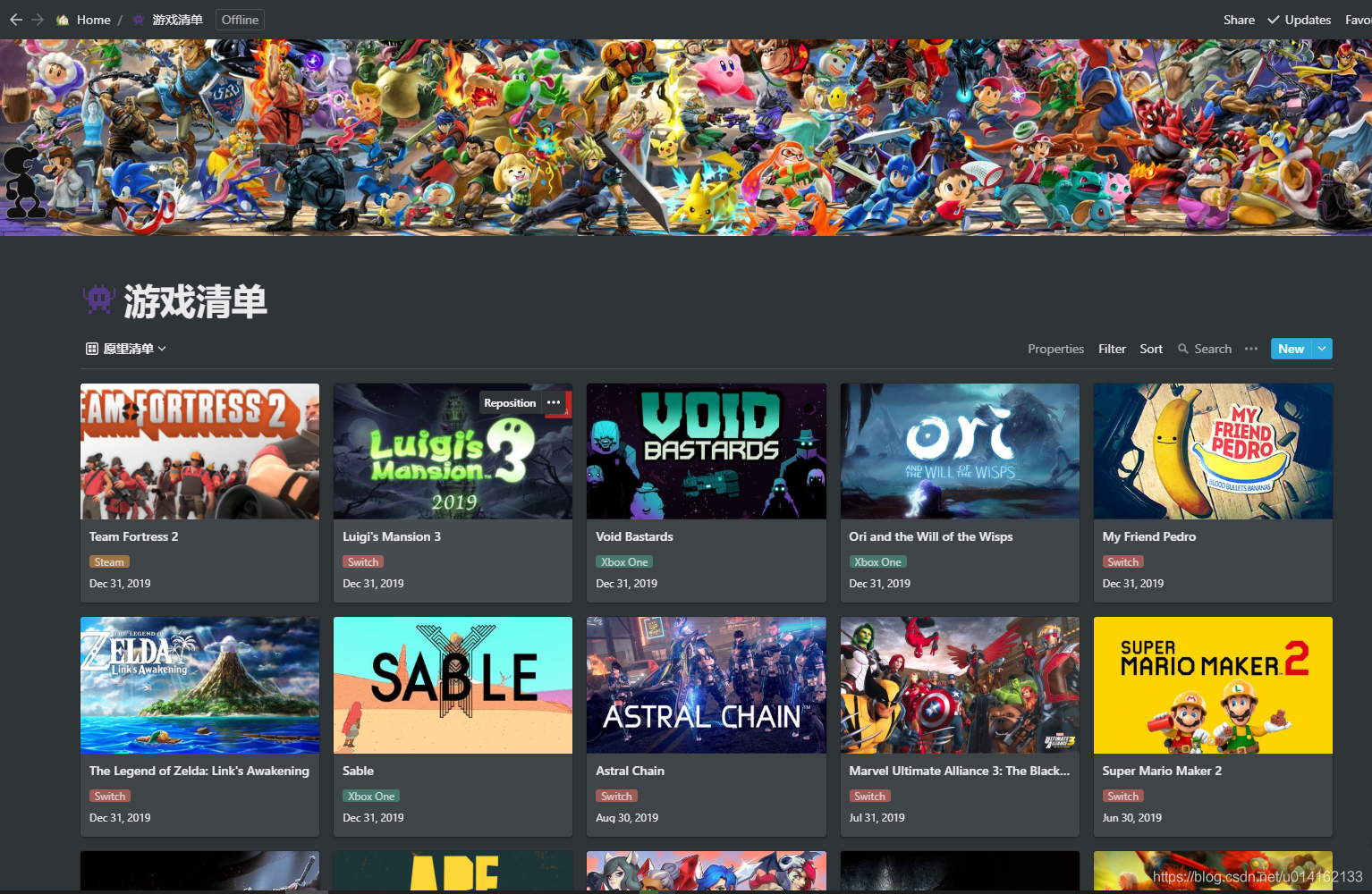Image resolution: width=1372 pixels, height=894 pixels.
Task: Open the Ori and the Will of the Wisps cover
Action: point(960,451)
